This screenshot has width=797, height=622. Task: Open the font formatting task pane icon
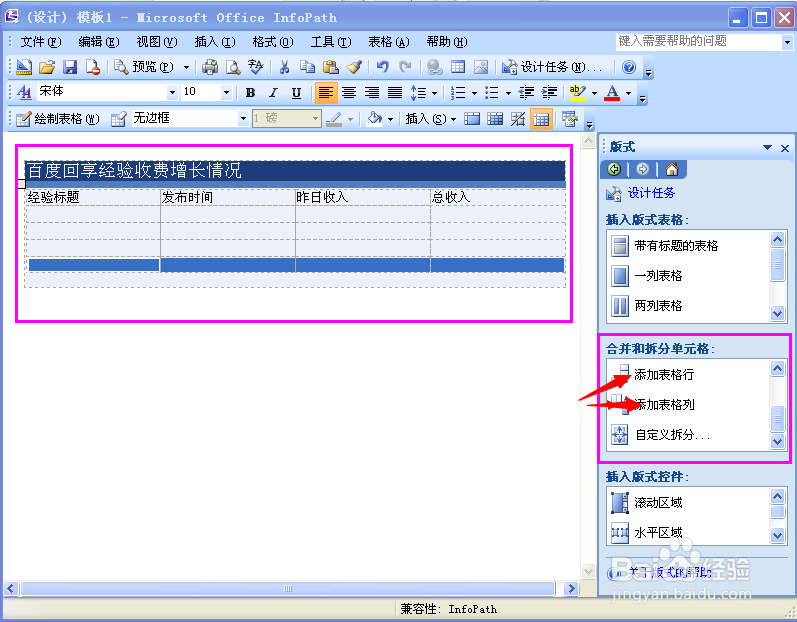tap(24, 92)
